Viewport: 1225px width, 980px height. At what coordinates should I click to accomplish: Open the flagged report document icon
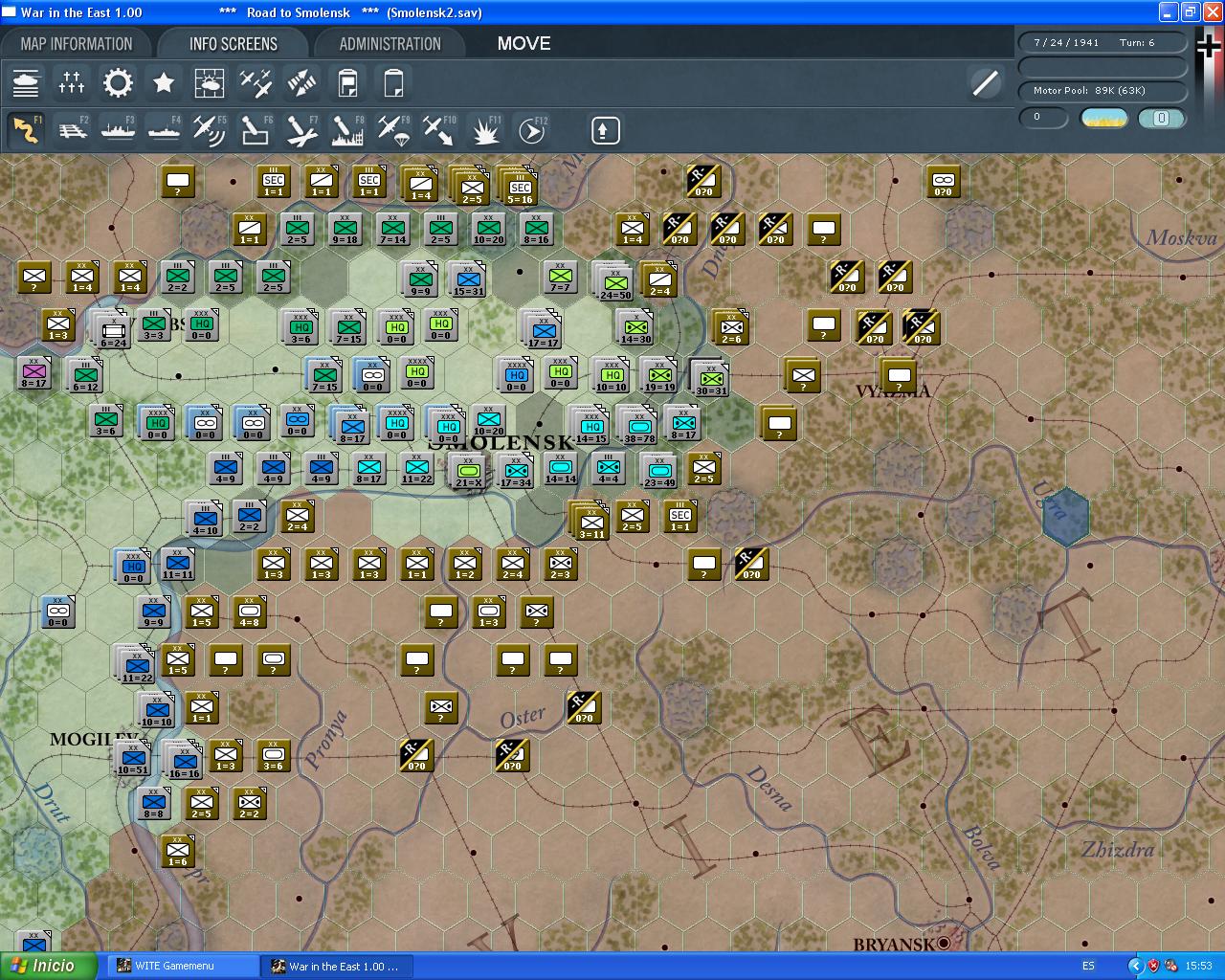click(x=347, y=83)
